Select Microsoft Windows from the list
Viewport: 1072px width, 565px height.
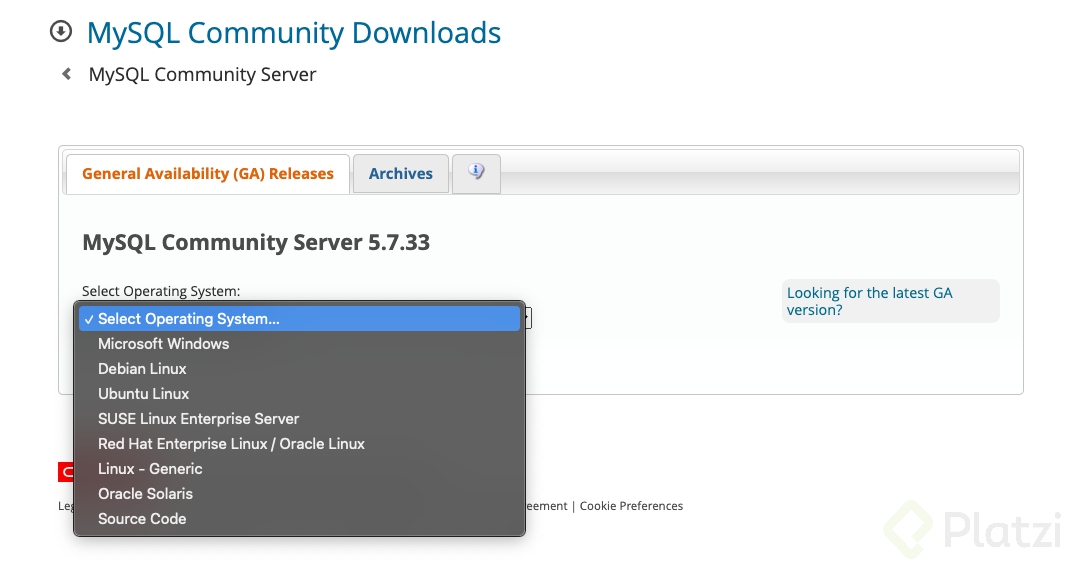click(x=299, y=344)
